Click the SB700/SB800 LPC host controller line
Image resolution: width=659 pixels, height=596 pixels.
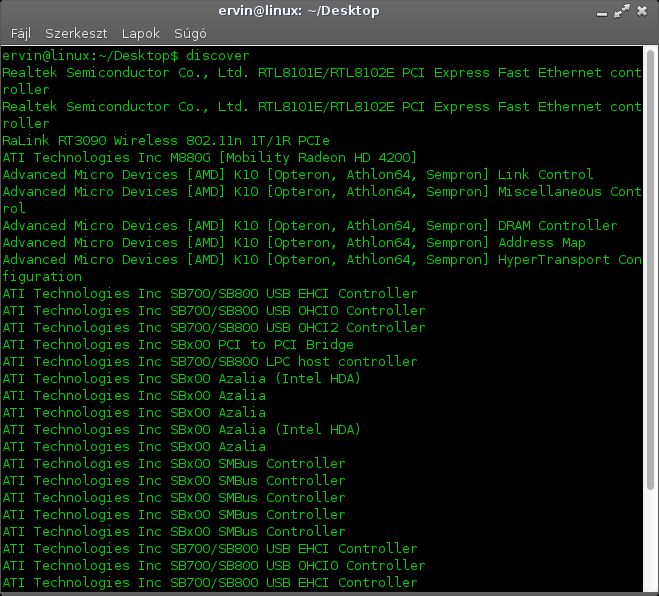click(210, 362)
